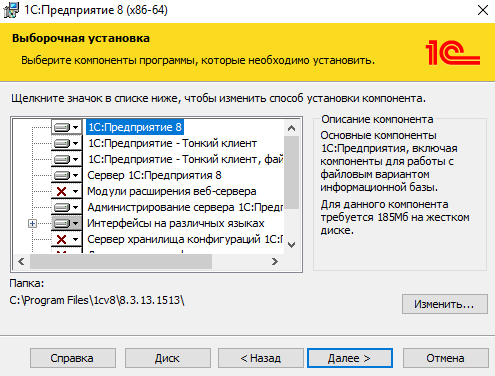Click the Изменить... folder button
Screen dimensions: 495x376
445,304
